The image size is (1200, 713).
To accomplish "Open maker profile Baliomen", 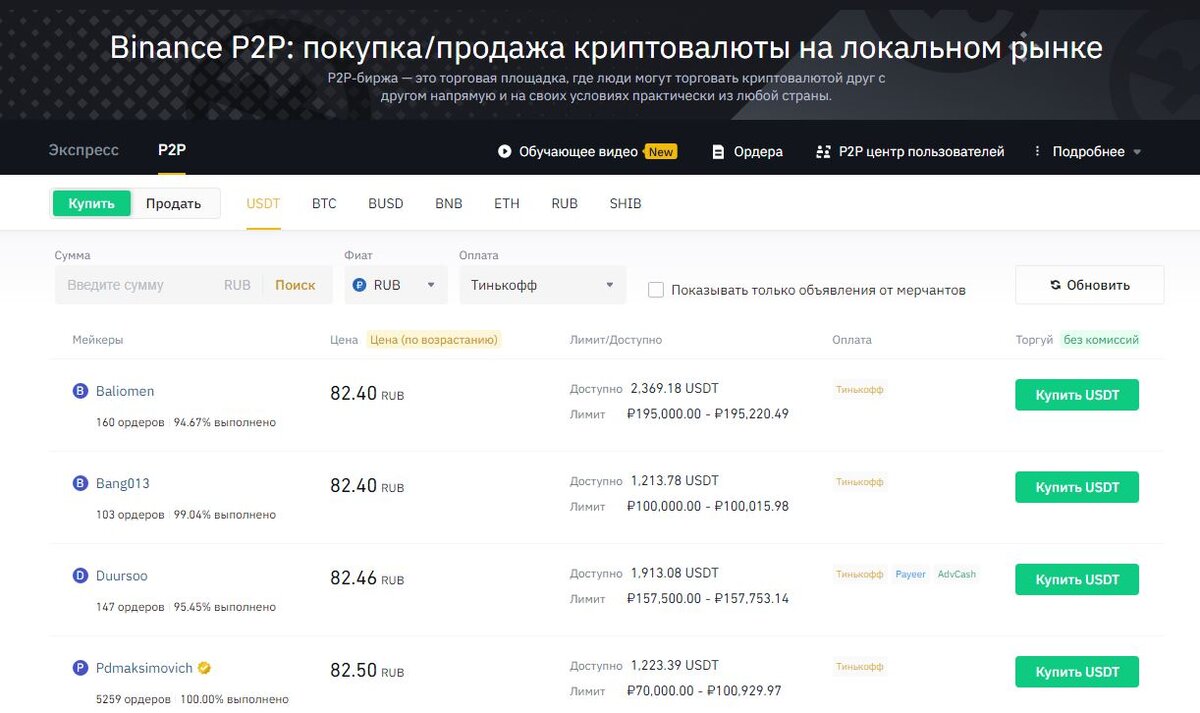I will click(125, 392).
